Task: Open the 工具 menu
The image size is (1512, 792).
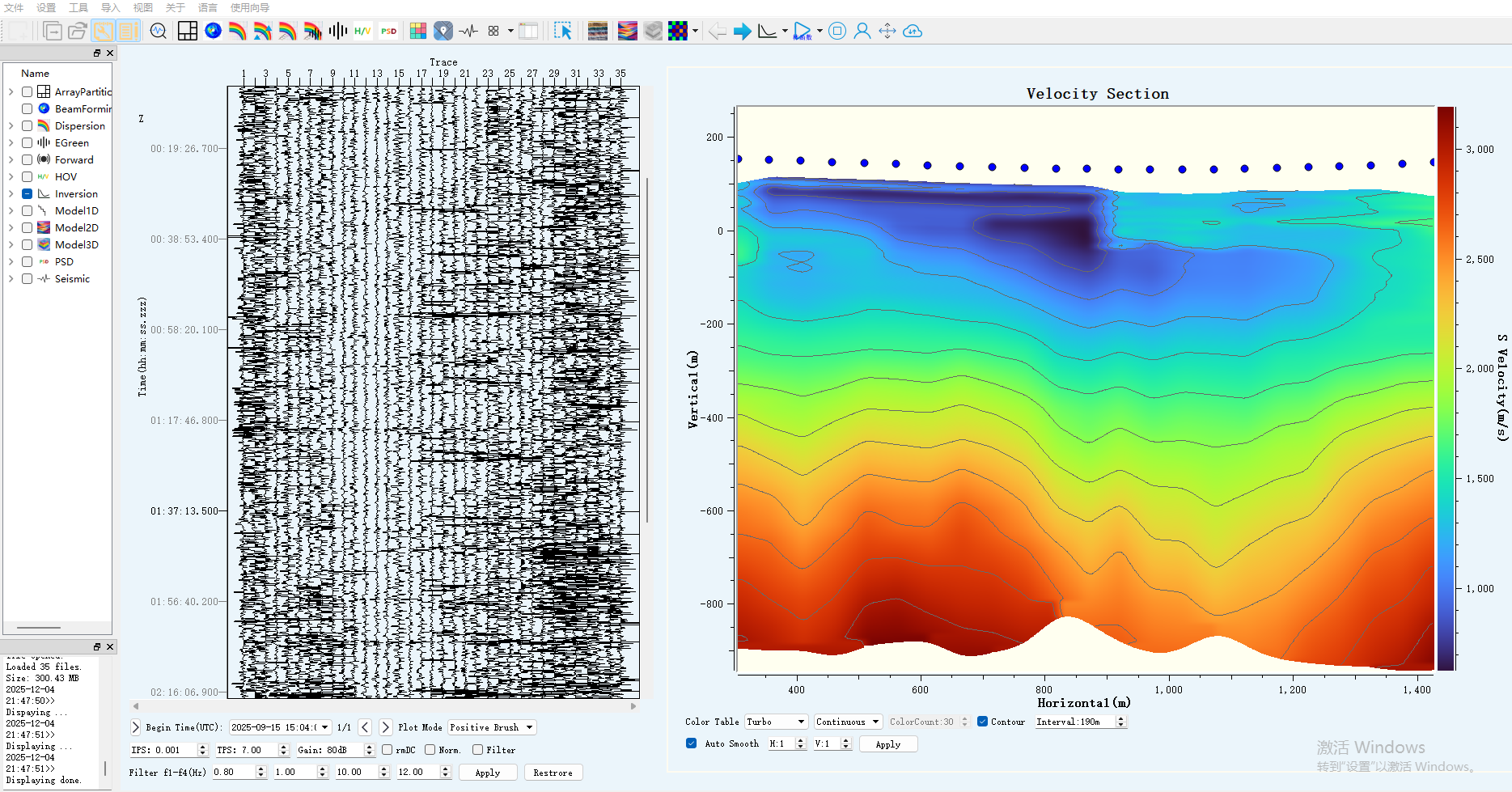Action: (x=78, y=7)
